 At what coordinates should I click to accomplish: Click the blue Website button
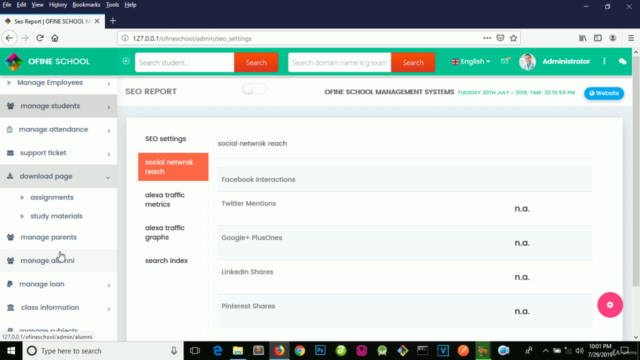coord(604,93)
